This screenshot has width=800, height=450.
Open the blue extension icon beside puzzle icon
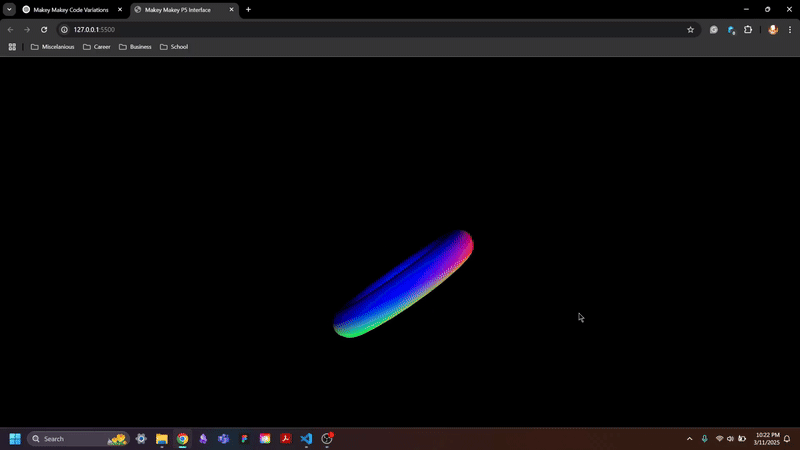click(x=731, y=30)
